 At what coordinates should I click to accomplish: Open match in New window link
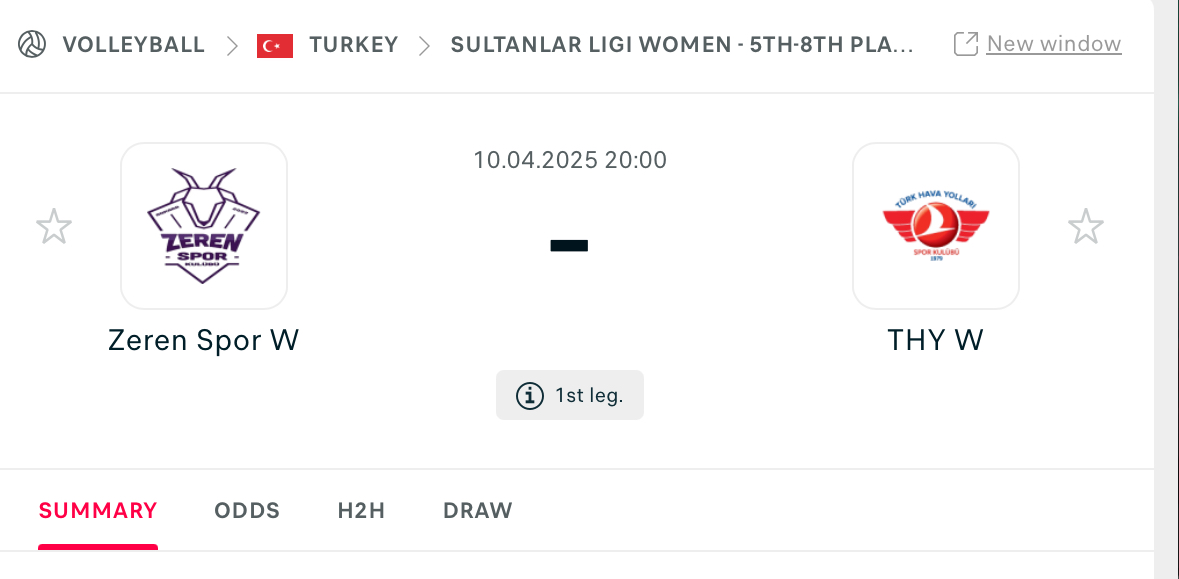(1053, 44)
